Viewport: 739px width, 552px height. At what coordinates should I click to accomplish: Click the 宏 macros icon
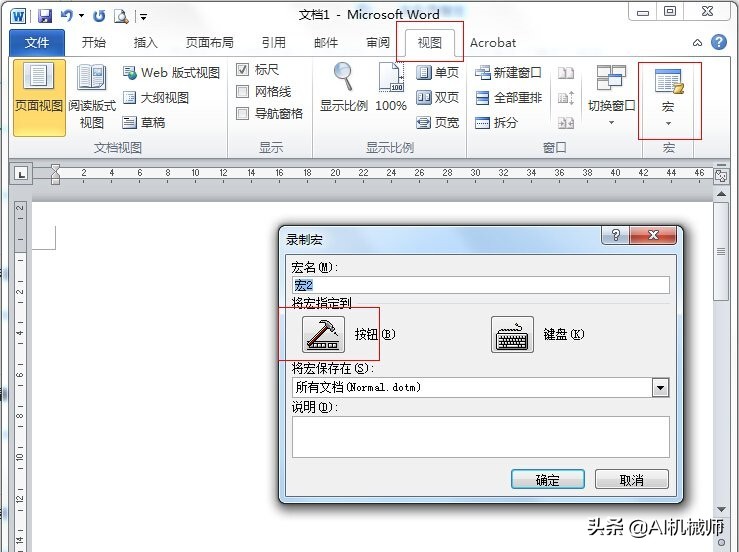pyautogui.click(x=668, y=81)
